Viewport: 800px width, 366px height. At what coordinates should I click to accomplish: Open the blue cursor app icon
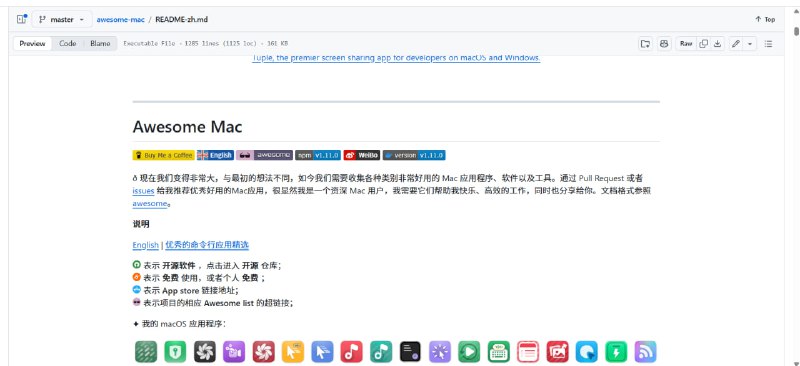[x=322, y=352]
